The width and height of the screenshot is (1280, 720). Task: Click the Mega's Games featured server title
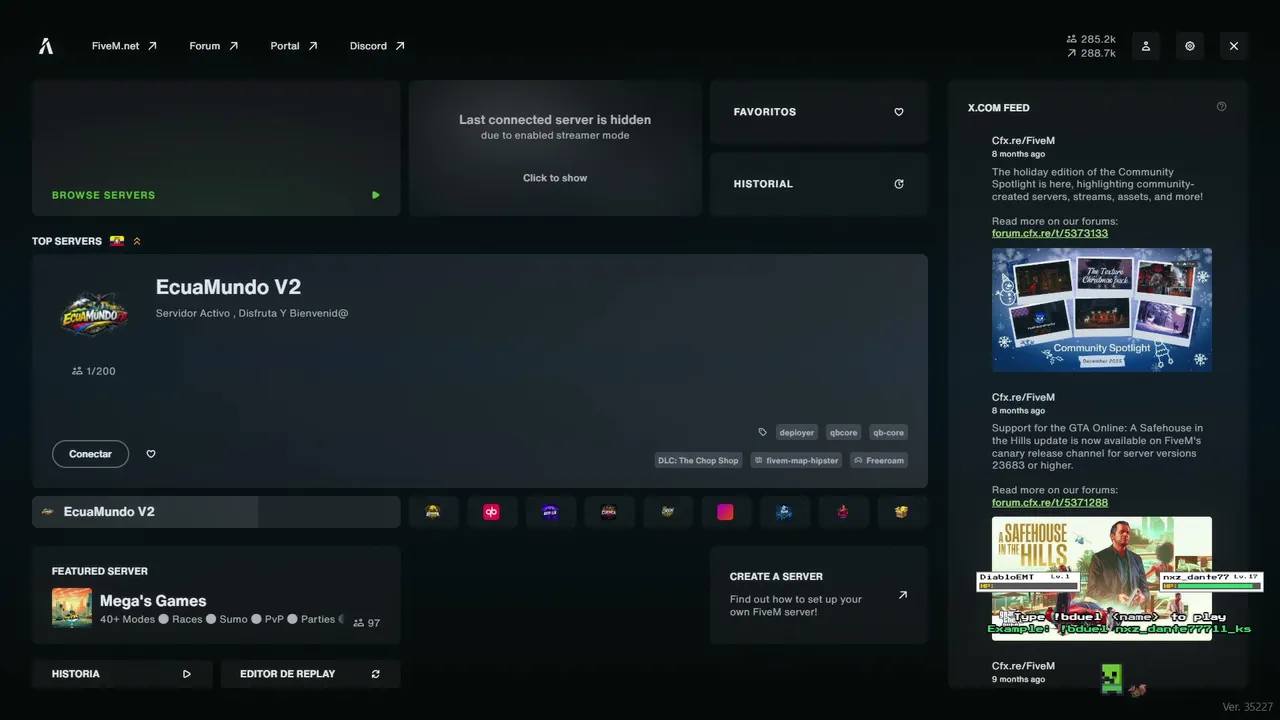coord(153,601)
